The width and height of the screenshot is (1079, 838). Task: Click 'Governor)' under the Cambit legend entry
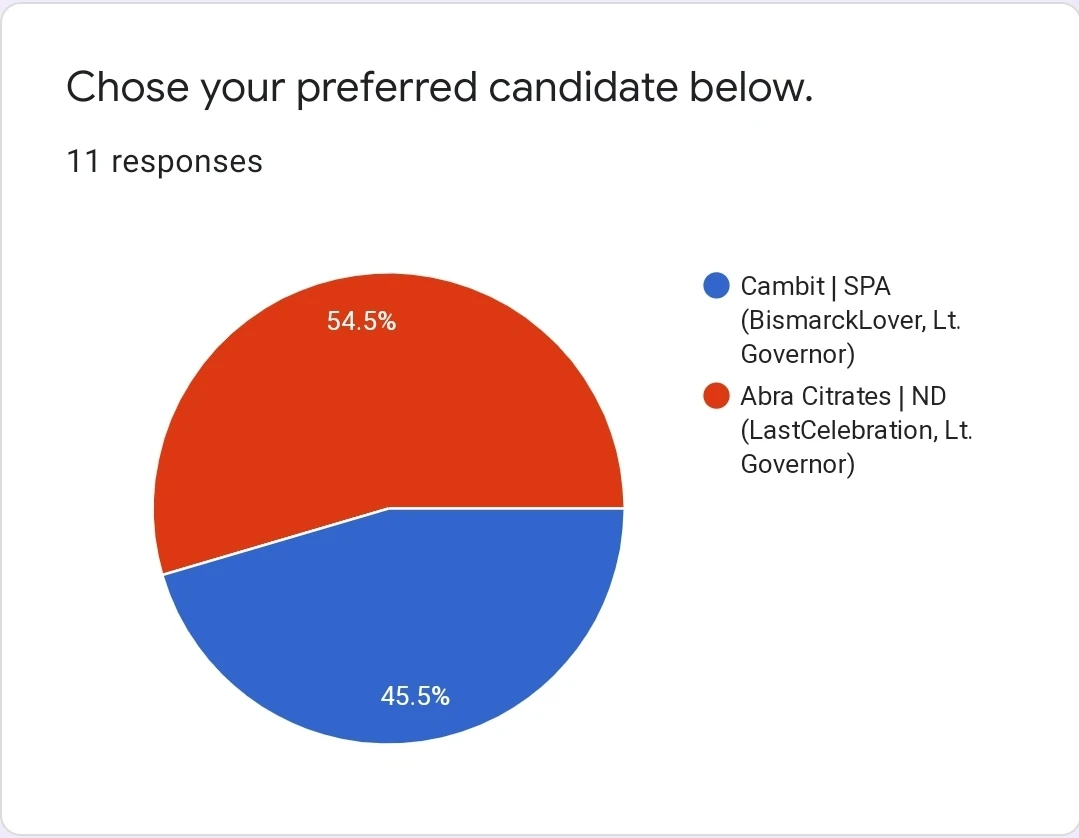tap(797, 354)
